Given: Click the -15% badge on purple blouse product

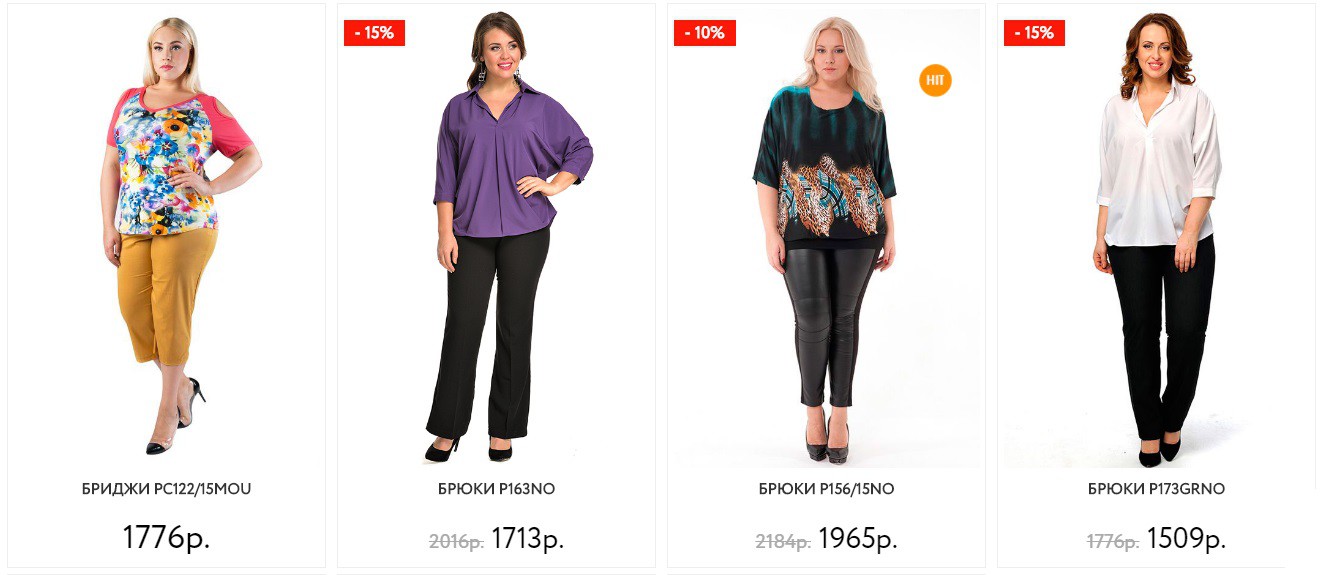Looking at the screenshot, I should pyautogui.click(x=374, y=33).
